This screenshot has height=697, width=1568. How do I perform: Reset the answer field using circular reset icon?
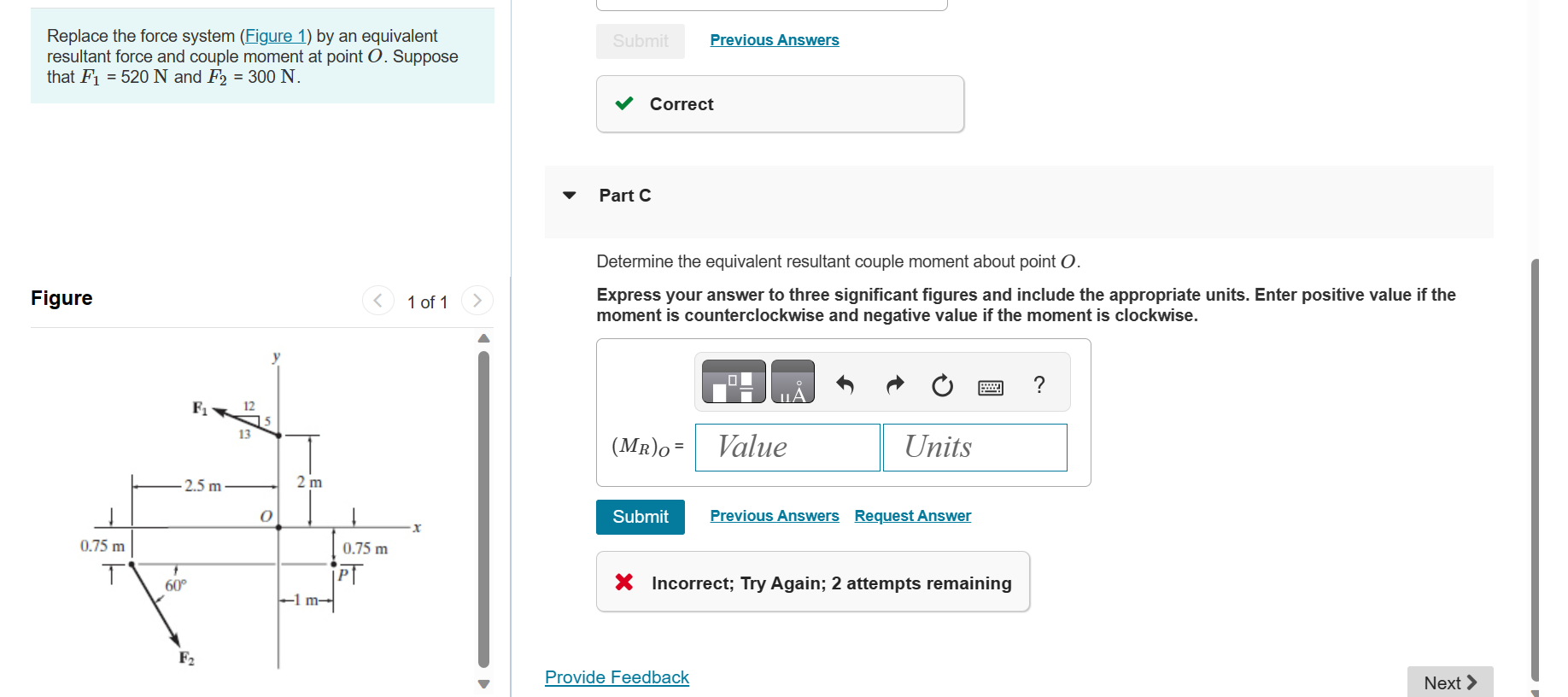pyautogui.click(x=941, y=386)
